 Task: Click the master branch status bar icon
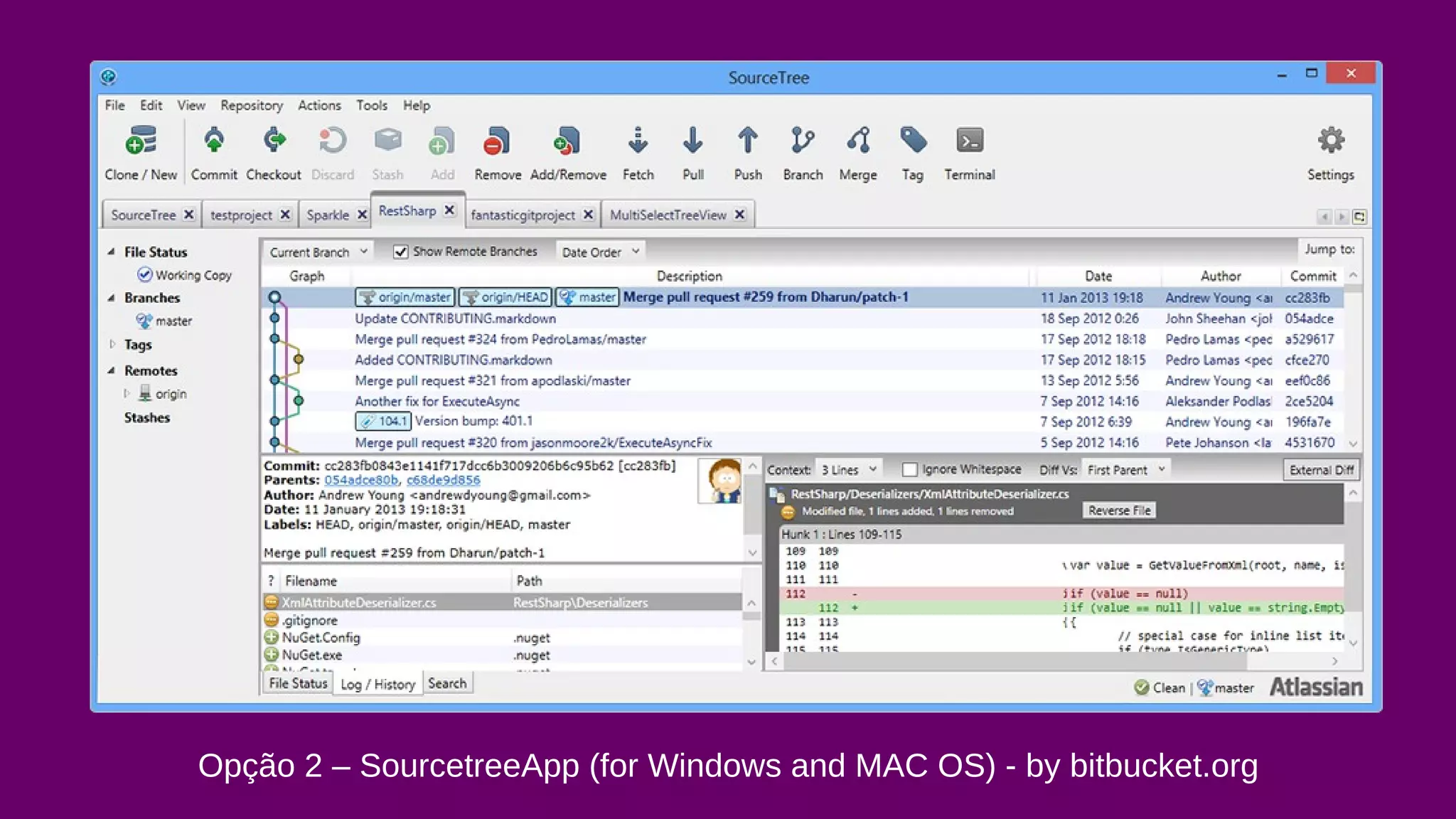tap(1204, 687)
